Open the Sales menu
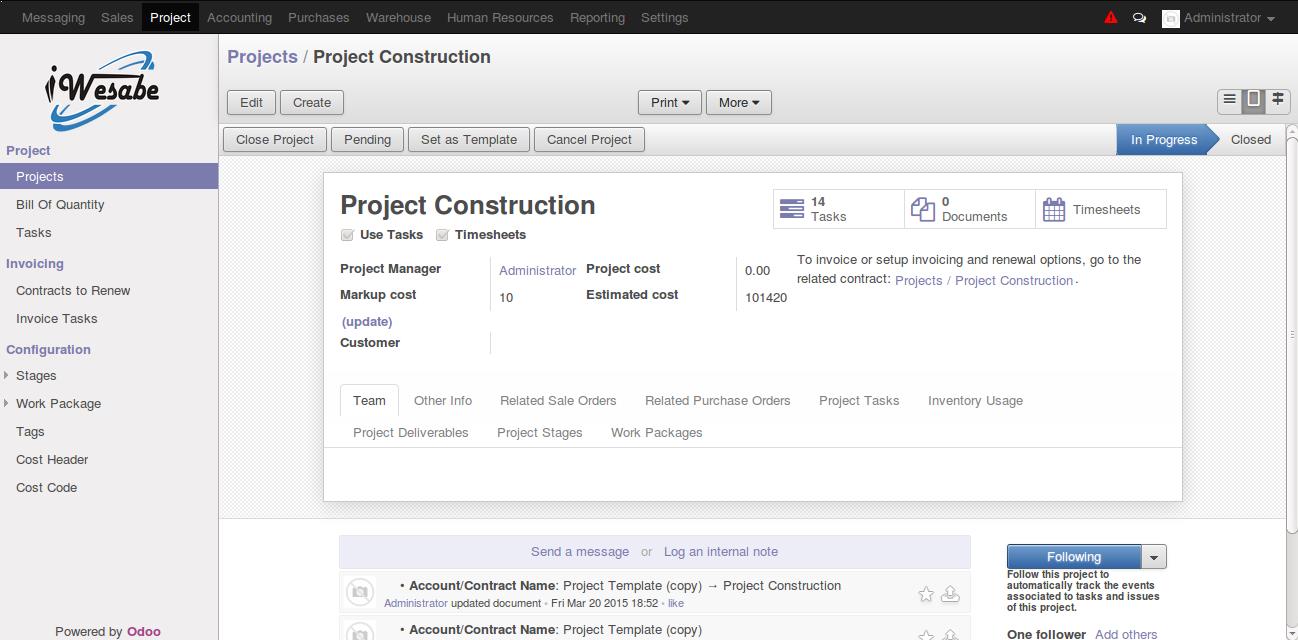Viewport: 1298px width, 640px height. [117, 17]
